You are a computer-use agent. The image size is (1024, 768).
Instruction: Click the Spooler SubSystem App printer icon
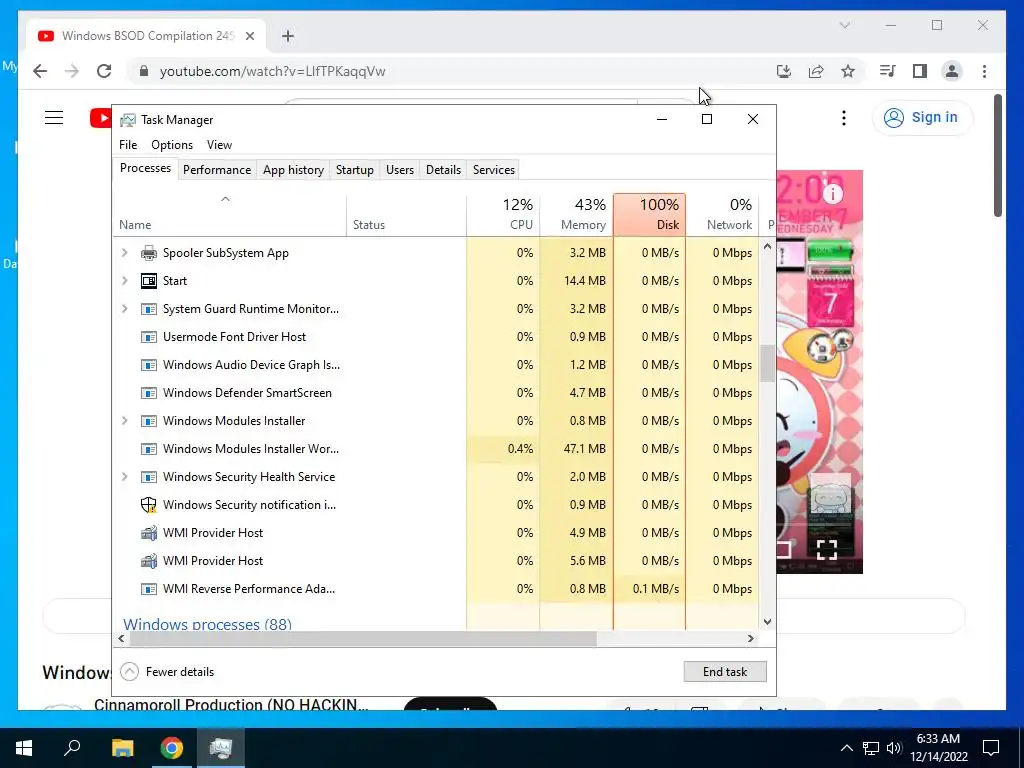click(149, 253)
